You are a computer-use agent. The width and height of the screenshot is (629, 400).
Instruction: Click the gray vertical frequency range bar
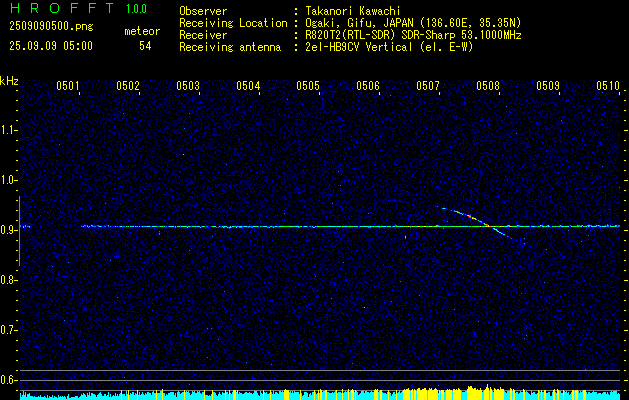coord(19,231)
